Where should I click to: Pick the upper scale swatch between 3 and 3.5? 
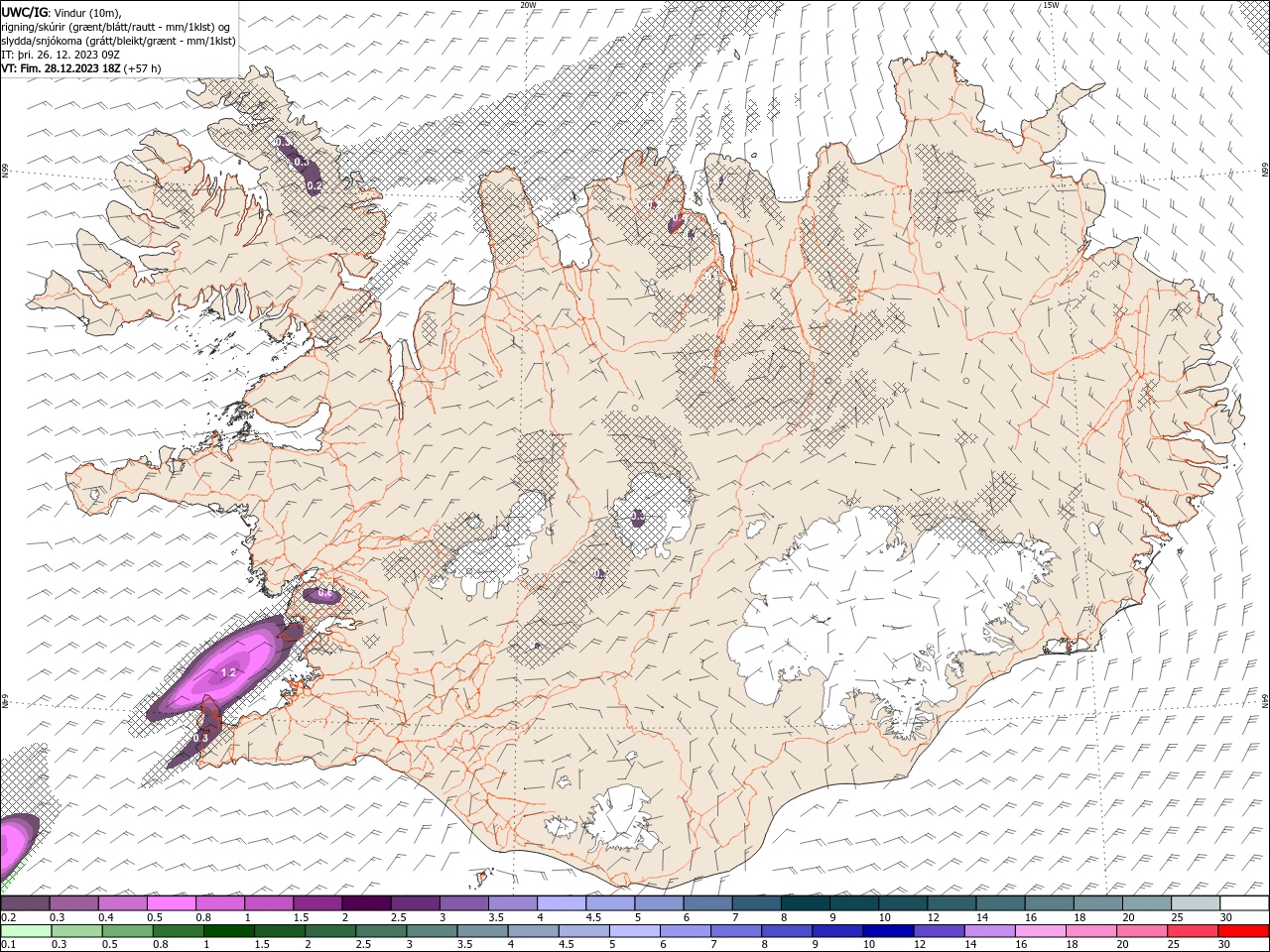[464, 902]
